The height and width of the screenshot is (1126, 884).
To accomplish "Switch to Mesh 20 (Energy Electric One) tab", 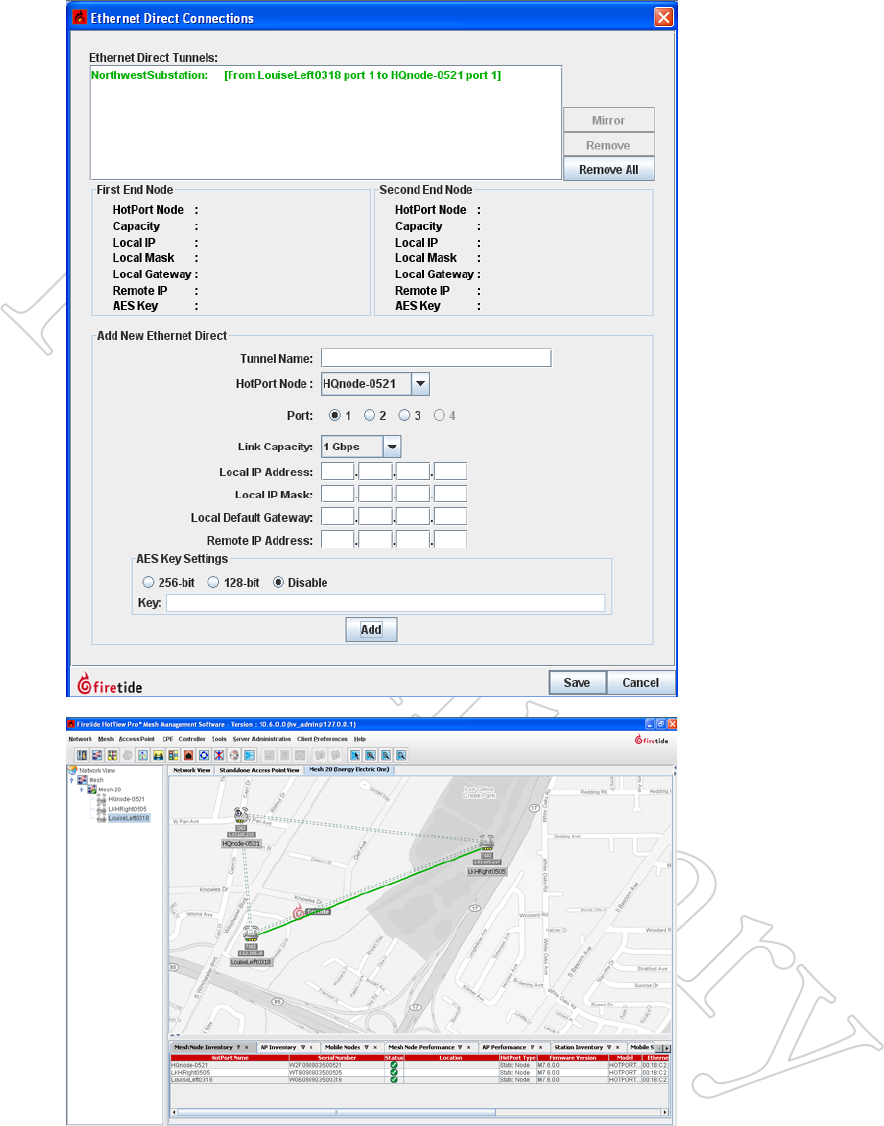I will coord(349,769).
